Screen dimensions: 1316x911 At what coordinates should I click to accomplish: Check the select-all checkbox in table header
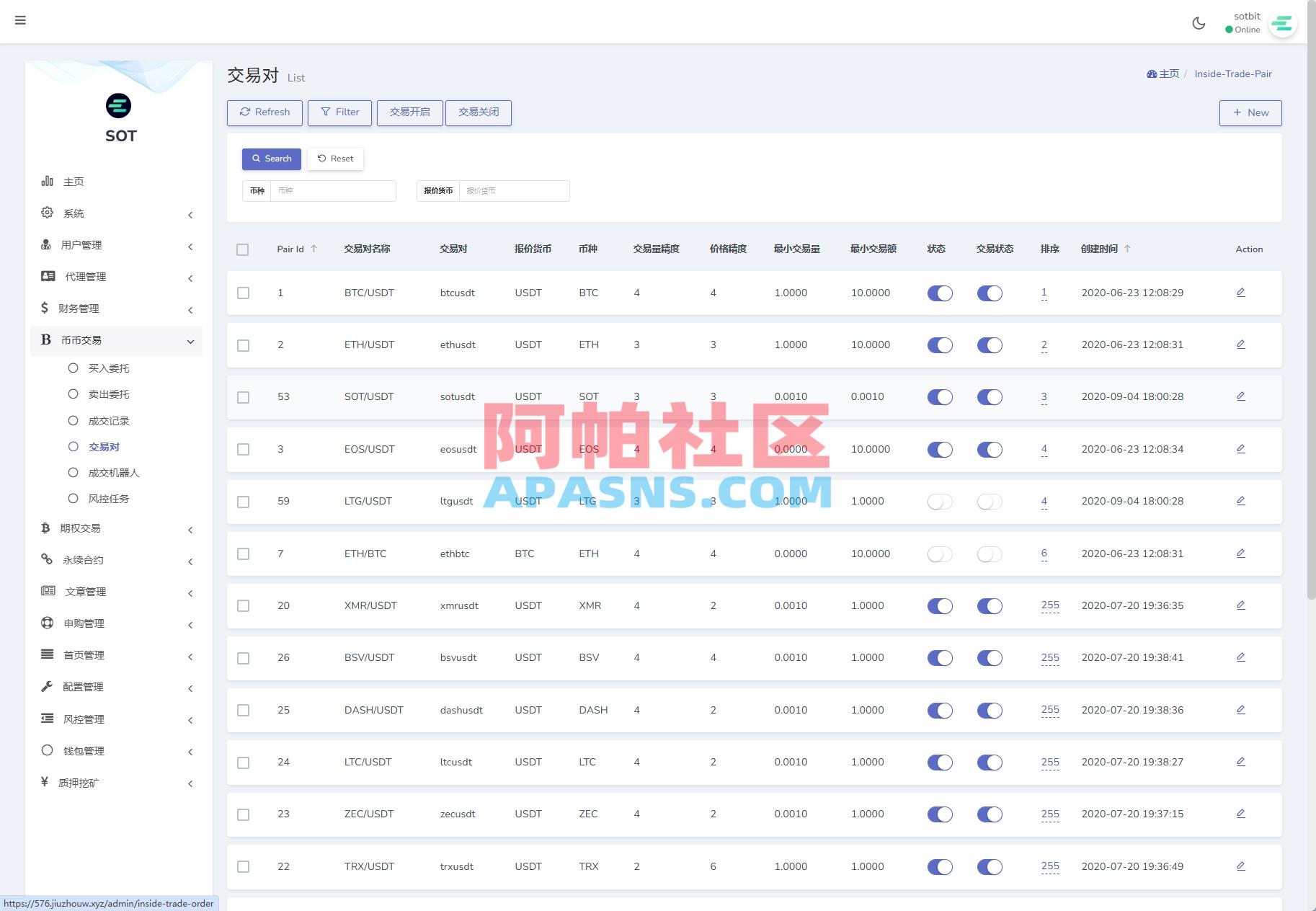pos(243,249)
